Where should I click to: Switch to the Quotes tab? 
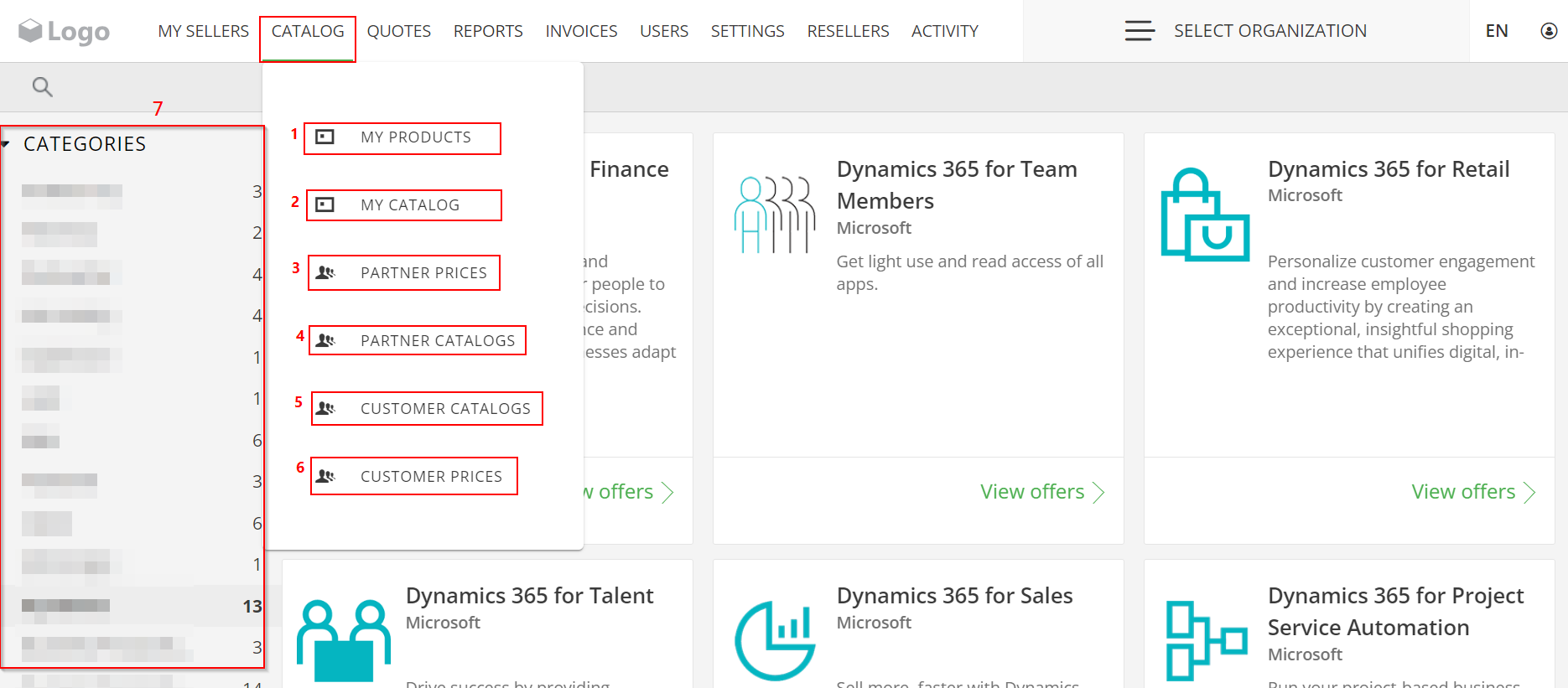coord(399,31)
